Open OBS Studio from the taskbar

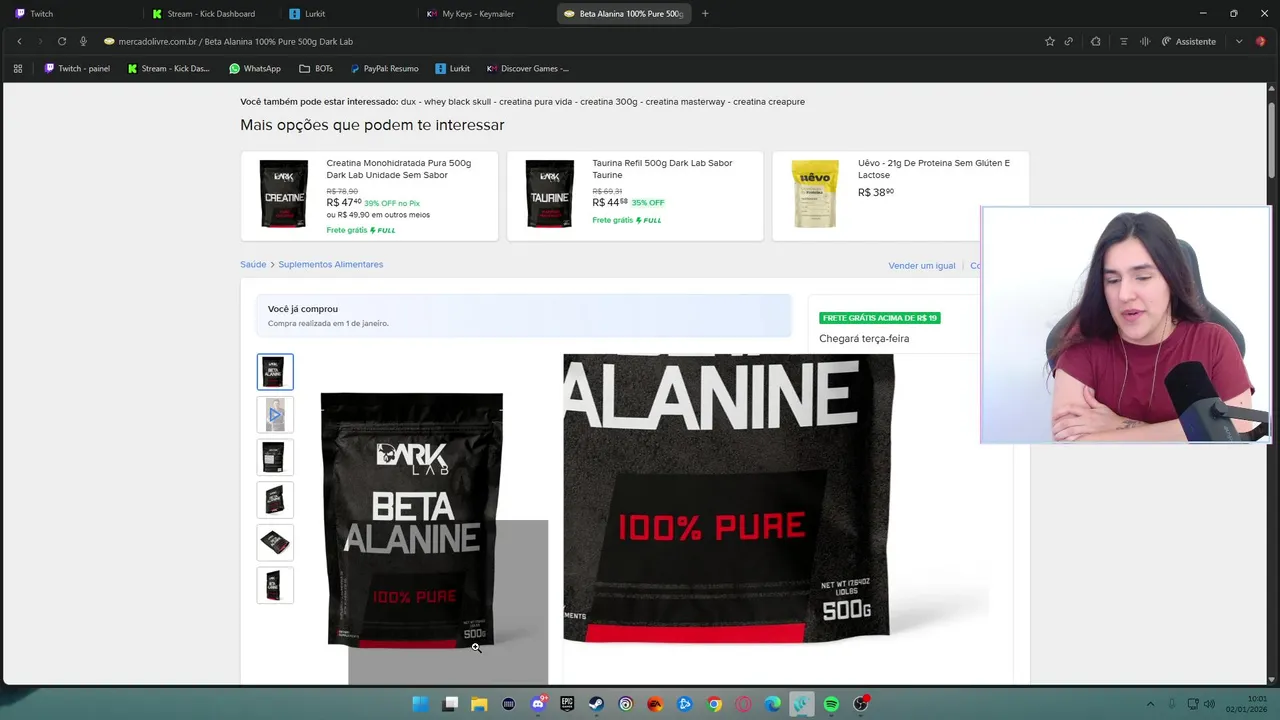pyautogui.click(x=860, y=704)
